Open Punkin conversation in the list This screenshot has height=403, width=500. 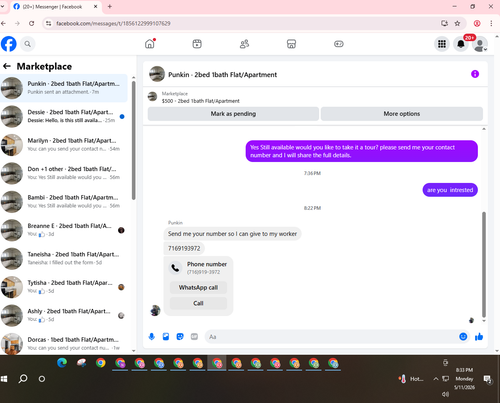[64, 88]
